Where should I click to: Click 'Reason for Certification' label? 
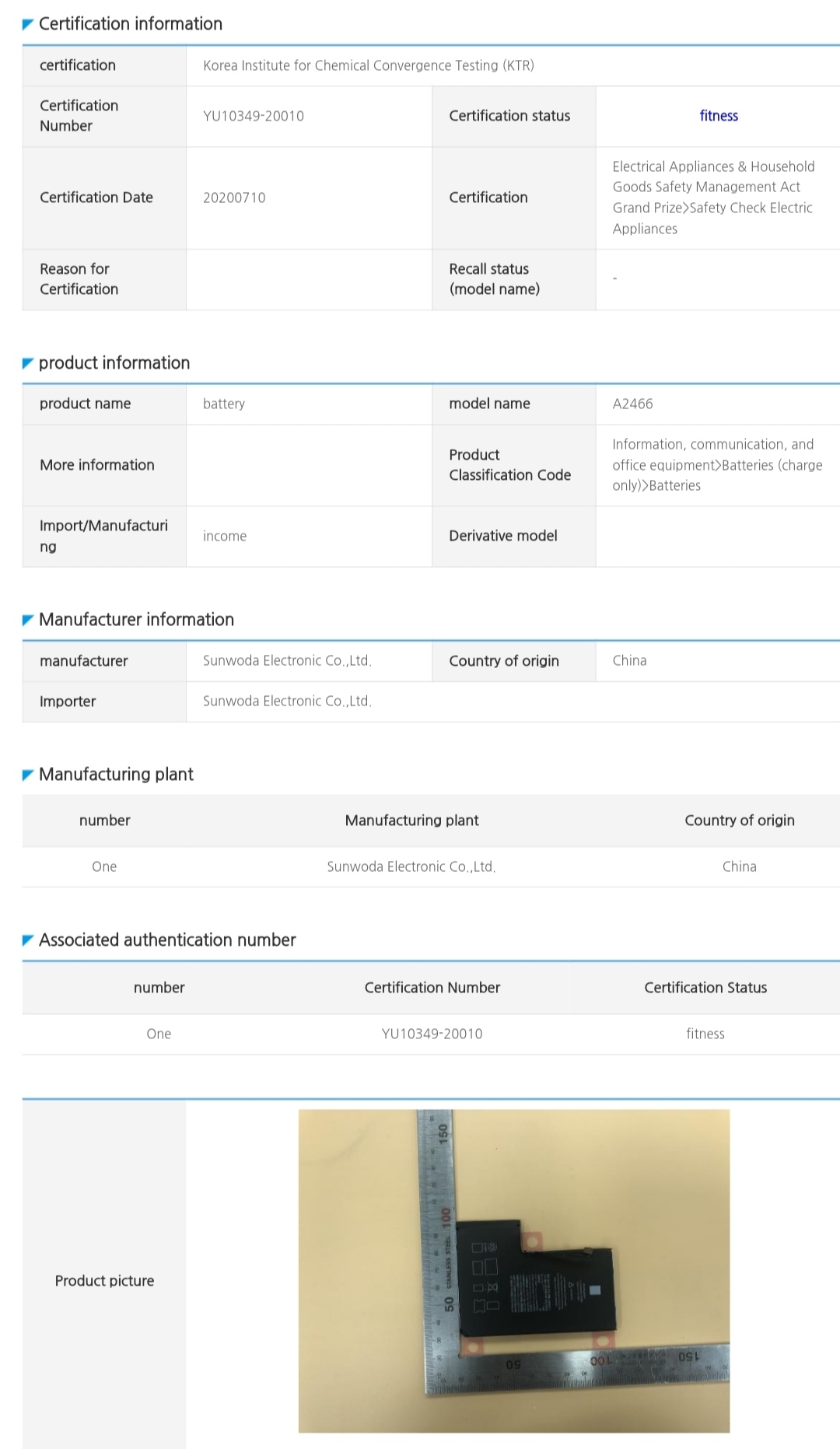79,278
